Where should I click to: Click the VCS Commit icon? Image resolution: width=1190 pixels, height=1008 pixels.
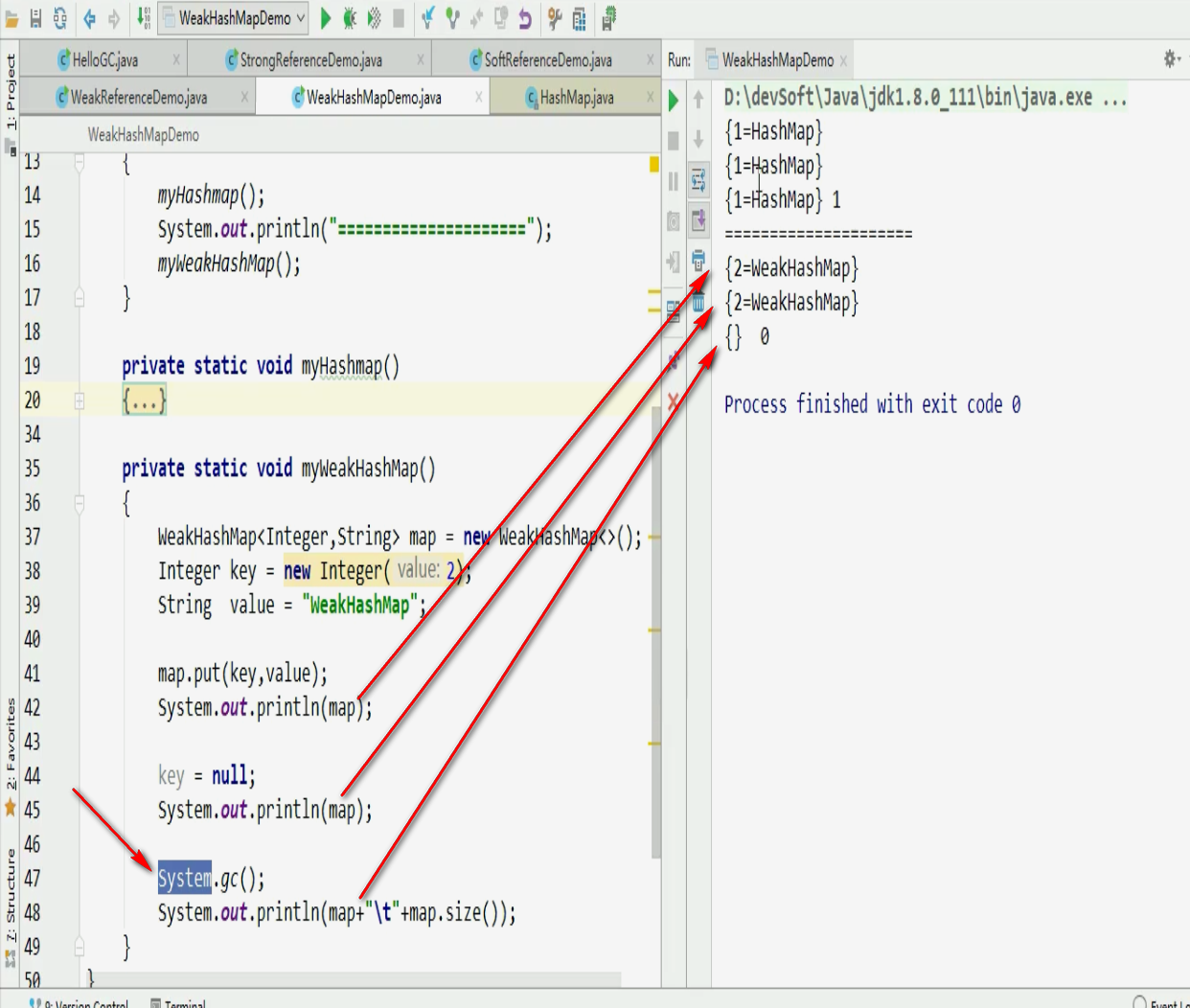coord(452,17)
